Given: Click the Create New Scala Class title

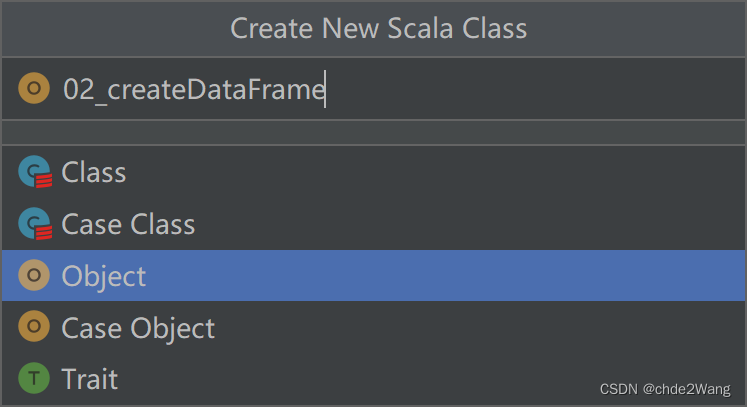Looking at the screenshot, I should (x=379, y=28).
